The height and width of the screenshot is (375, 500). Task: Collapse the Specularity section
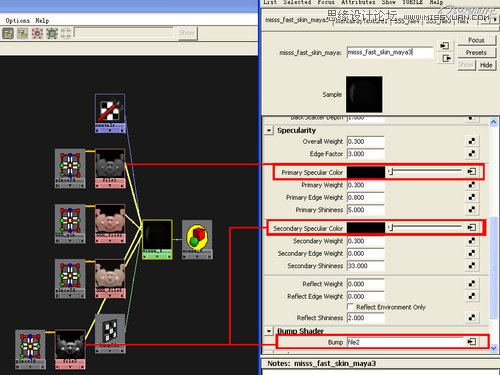(x=269, y=130)
